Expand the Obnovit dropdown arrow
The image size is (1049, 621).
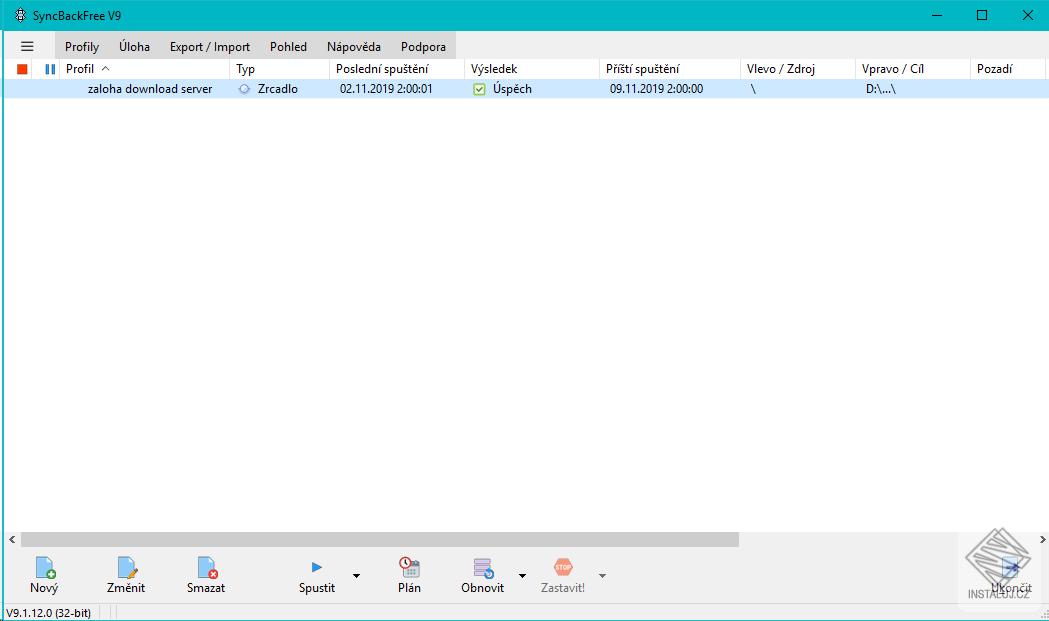pos(522,575)
